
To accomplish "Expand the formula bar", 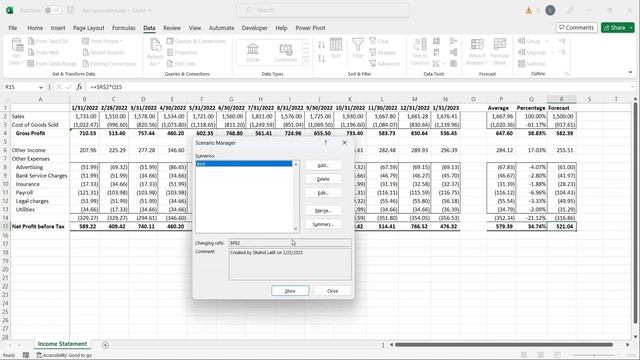I will tap(633, 87).
